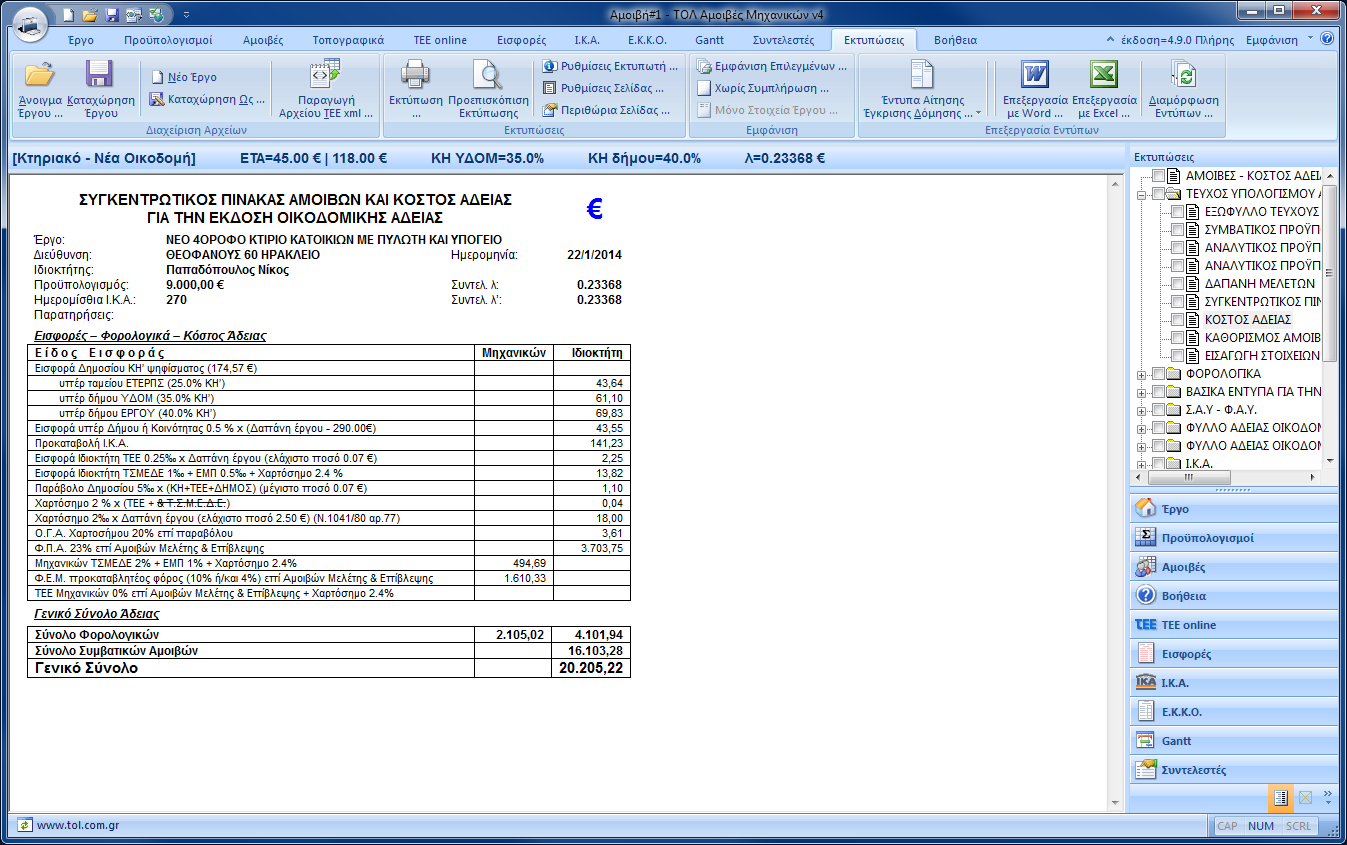Click the tree panel vertical scrollbar

click(1330, 316)
